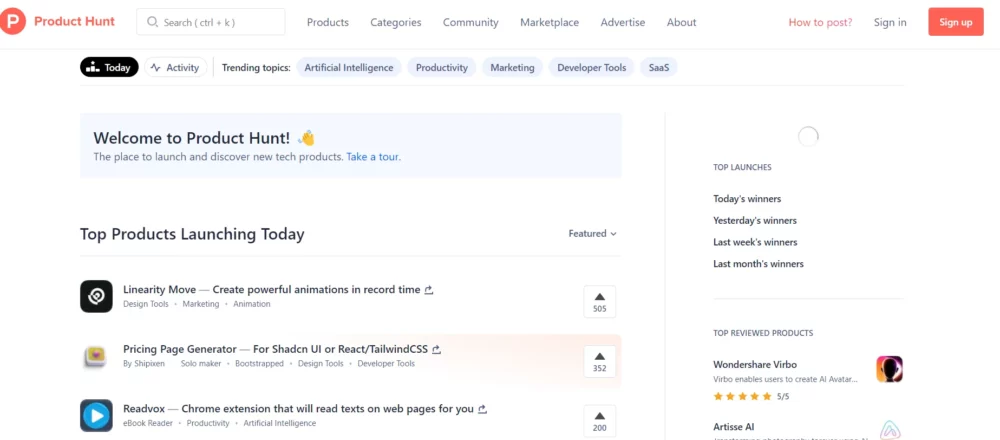Click the Sign in link
Image resolution: width=1000 pixels, height=440 pixels.
[x=890, y=22]
